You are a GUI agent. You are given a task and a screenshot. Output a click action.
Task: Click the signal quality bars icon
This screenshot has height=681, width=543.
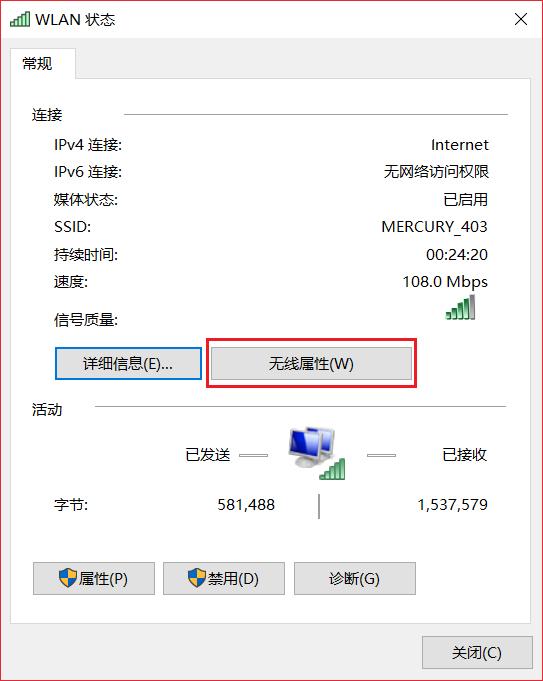click(460, 307)
